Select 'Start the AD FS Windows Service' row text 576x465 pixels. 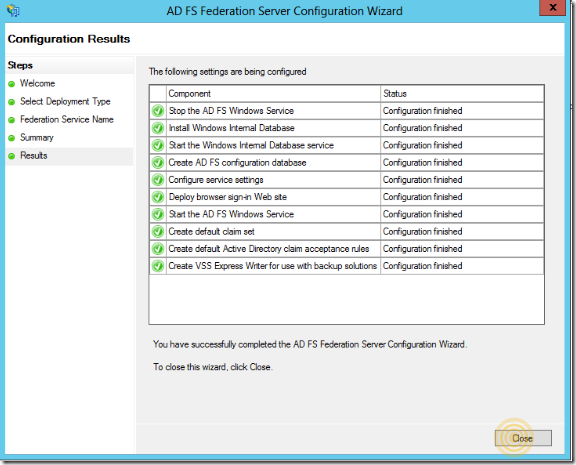231,214
